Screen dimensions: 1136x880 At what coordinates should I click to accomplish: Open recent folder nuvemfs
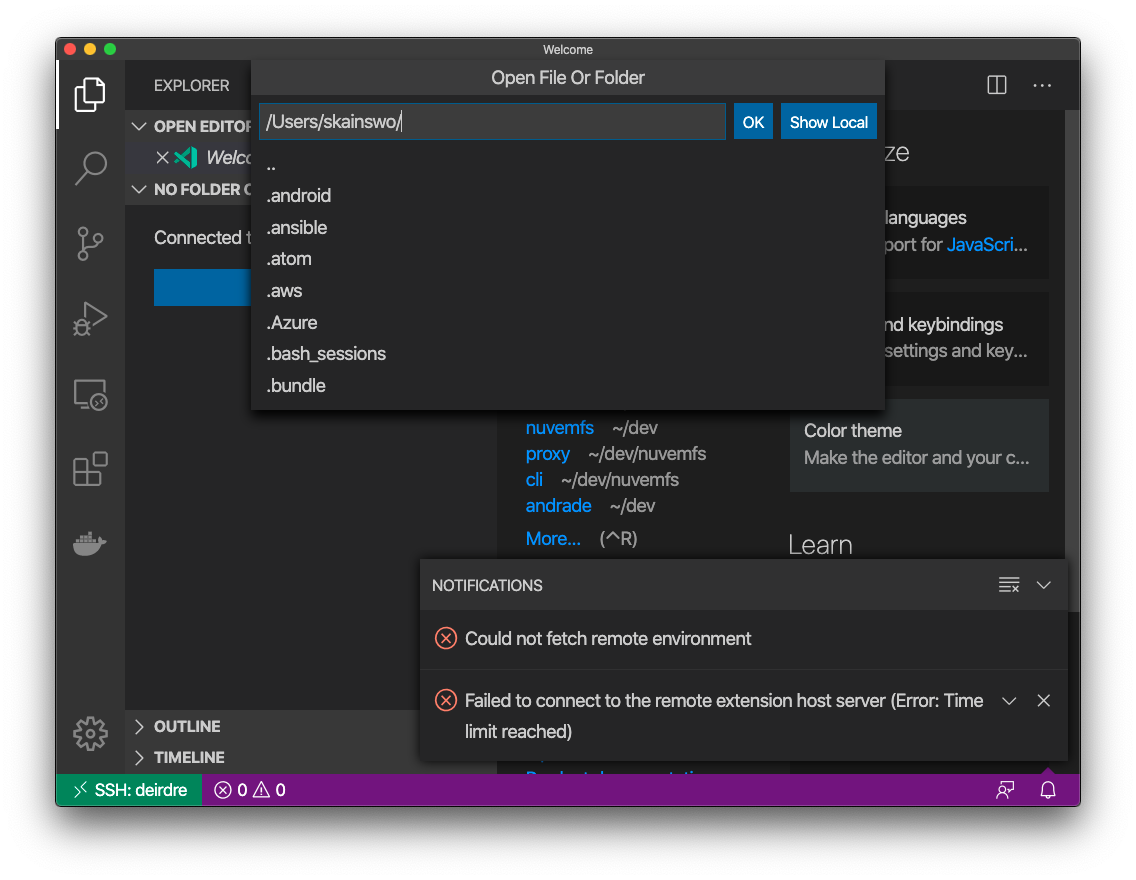(x=559, y=427)
